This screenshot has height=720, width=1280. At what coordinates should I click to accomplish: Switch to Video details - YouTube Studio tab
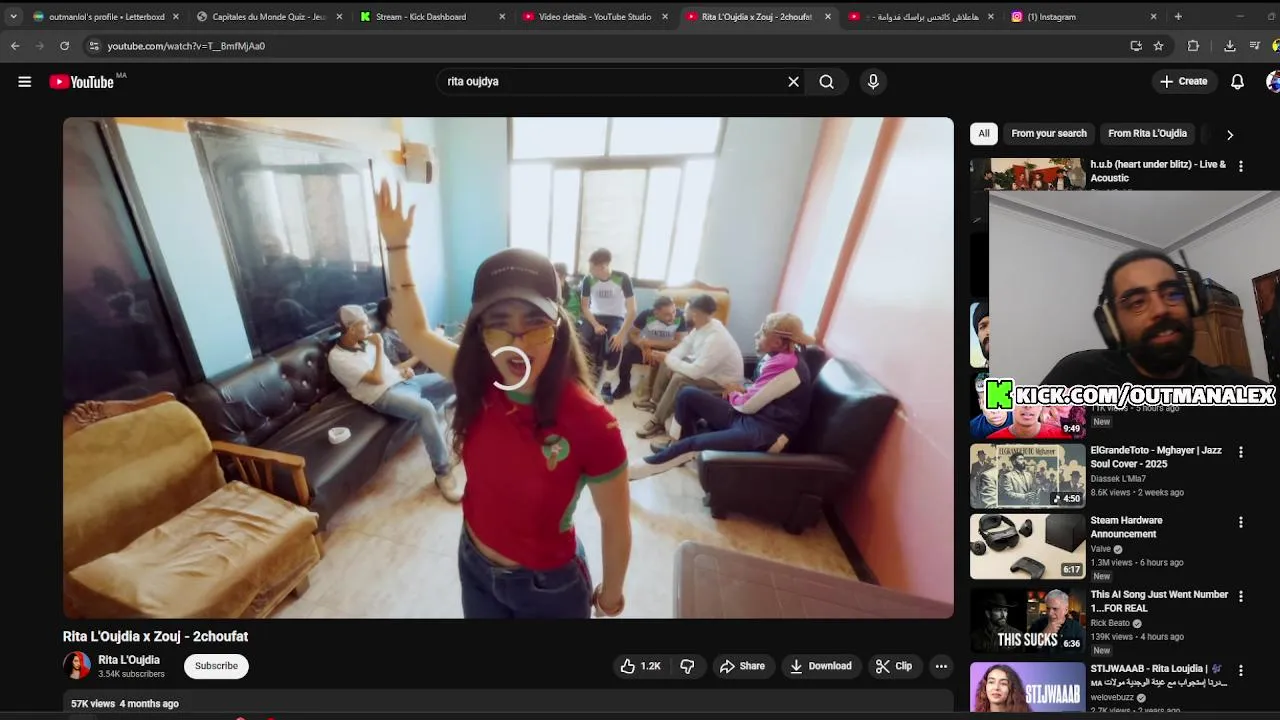[x=594, y=17]
